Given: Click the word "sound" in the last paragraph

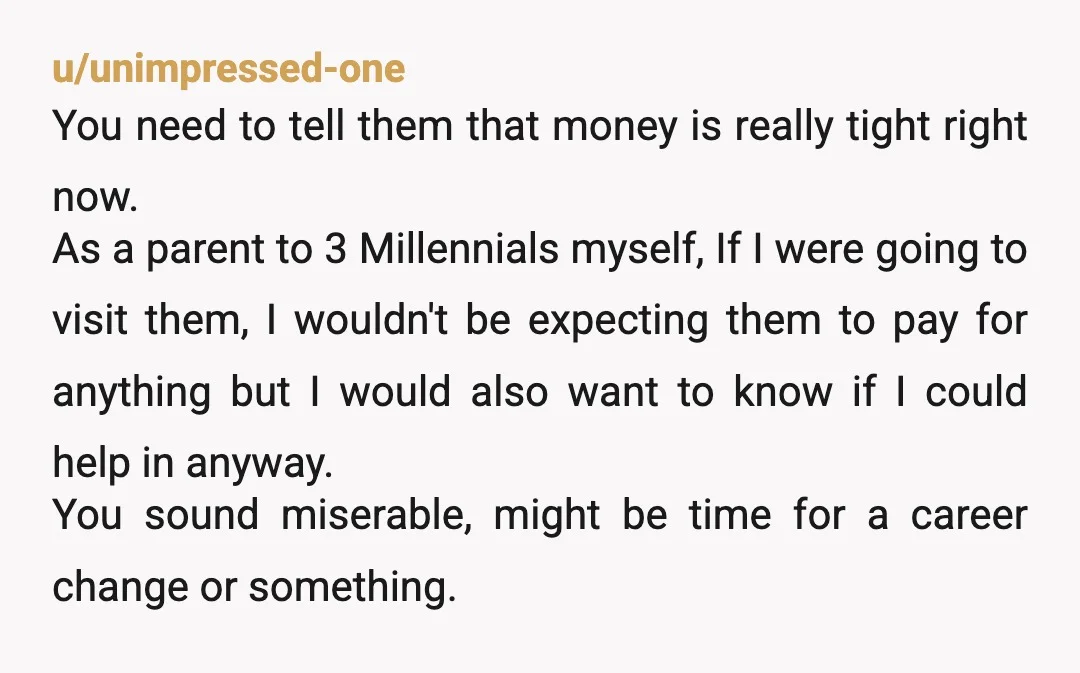Looking at the screenshot, I should coord(202,515).
